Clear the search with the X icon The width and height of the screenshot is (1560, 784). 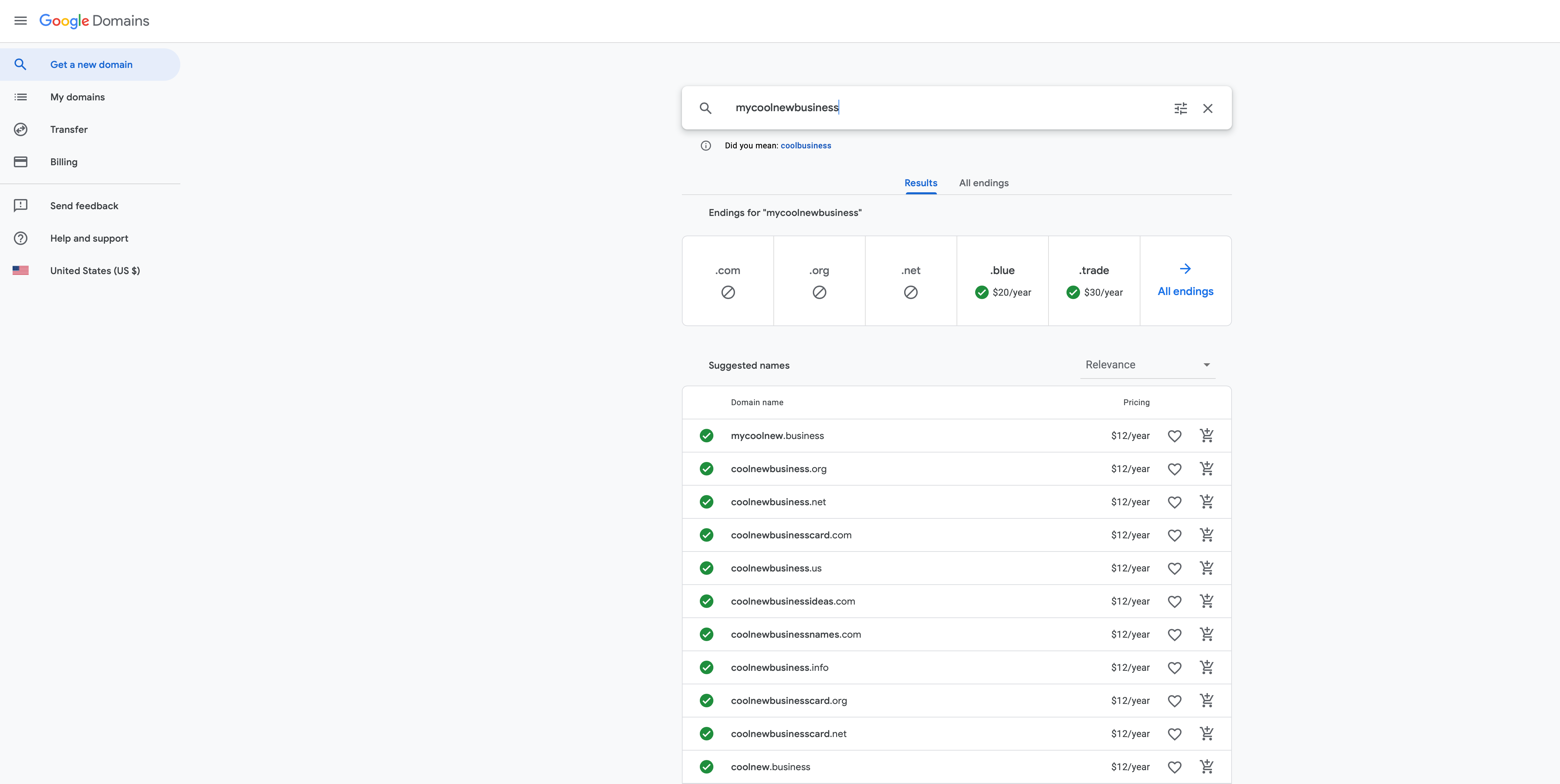1207,108
